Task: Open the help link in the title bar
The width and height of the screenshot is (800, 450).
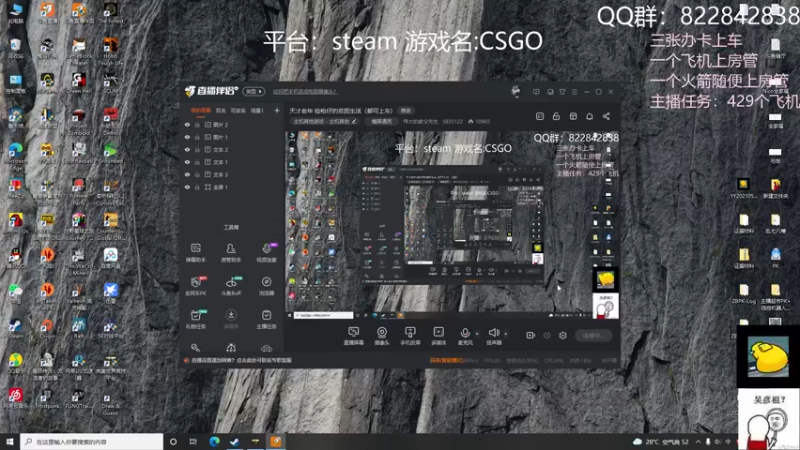Action: tap(305, 92)
